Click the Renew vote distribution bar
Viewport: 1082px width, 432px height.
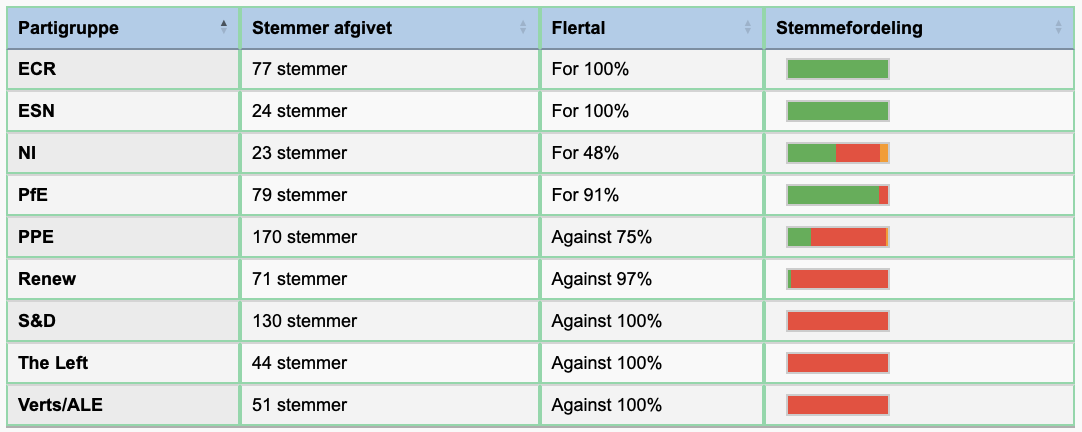click(838, 279)
